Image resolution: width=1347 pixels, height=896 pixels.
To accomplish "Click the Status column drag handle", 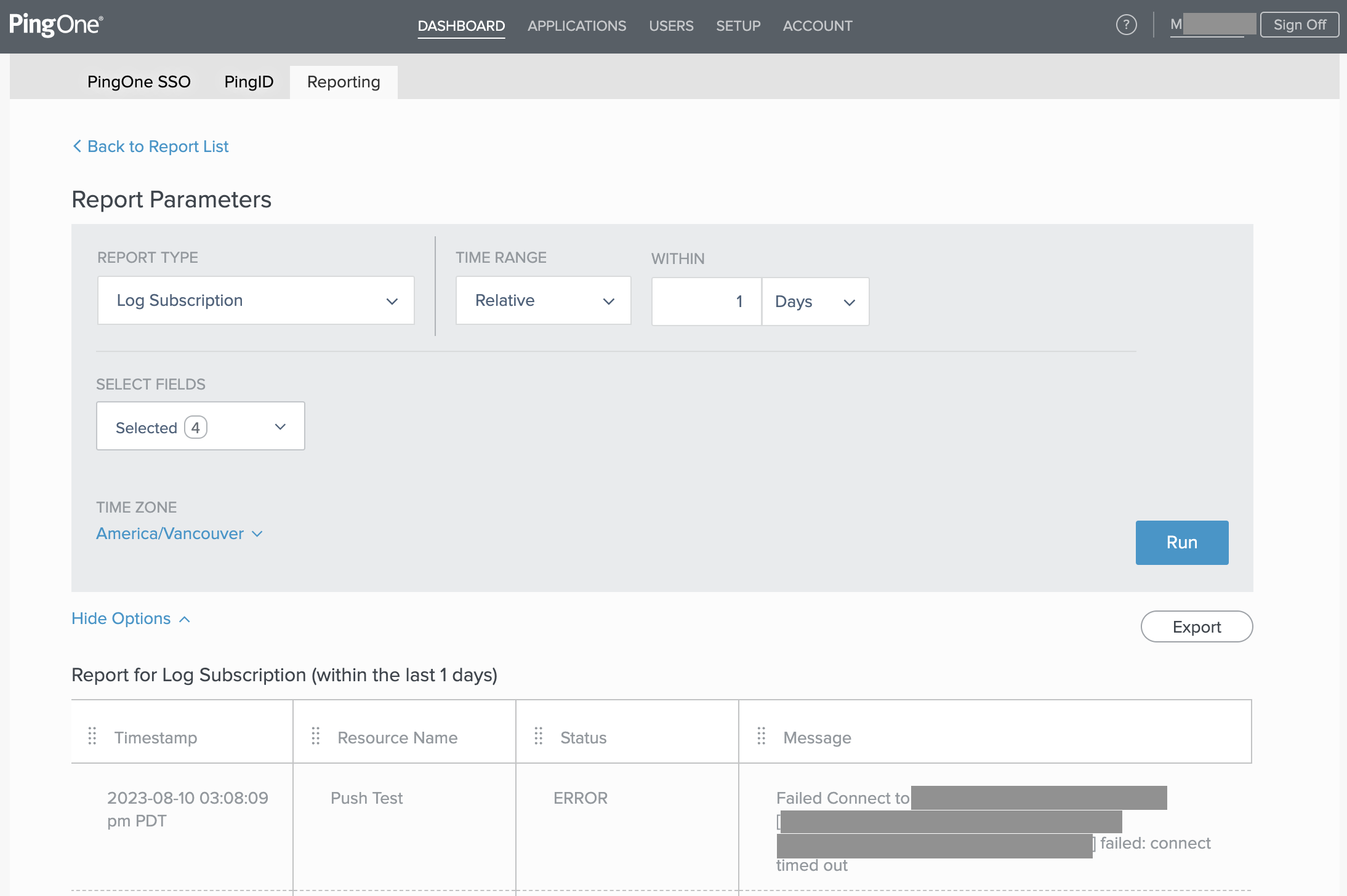I will pos(539,736).
